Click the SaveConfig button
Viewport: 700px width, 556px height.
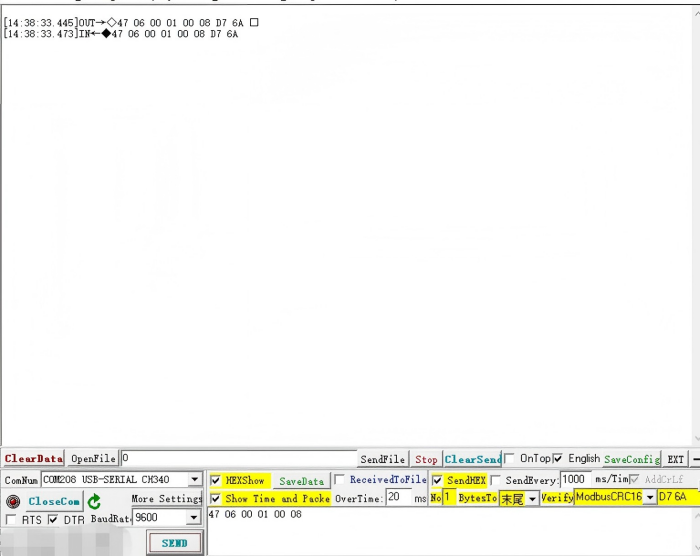[x=632, y=459]
